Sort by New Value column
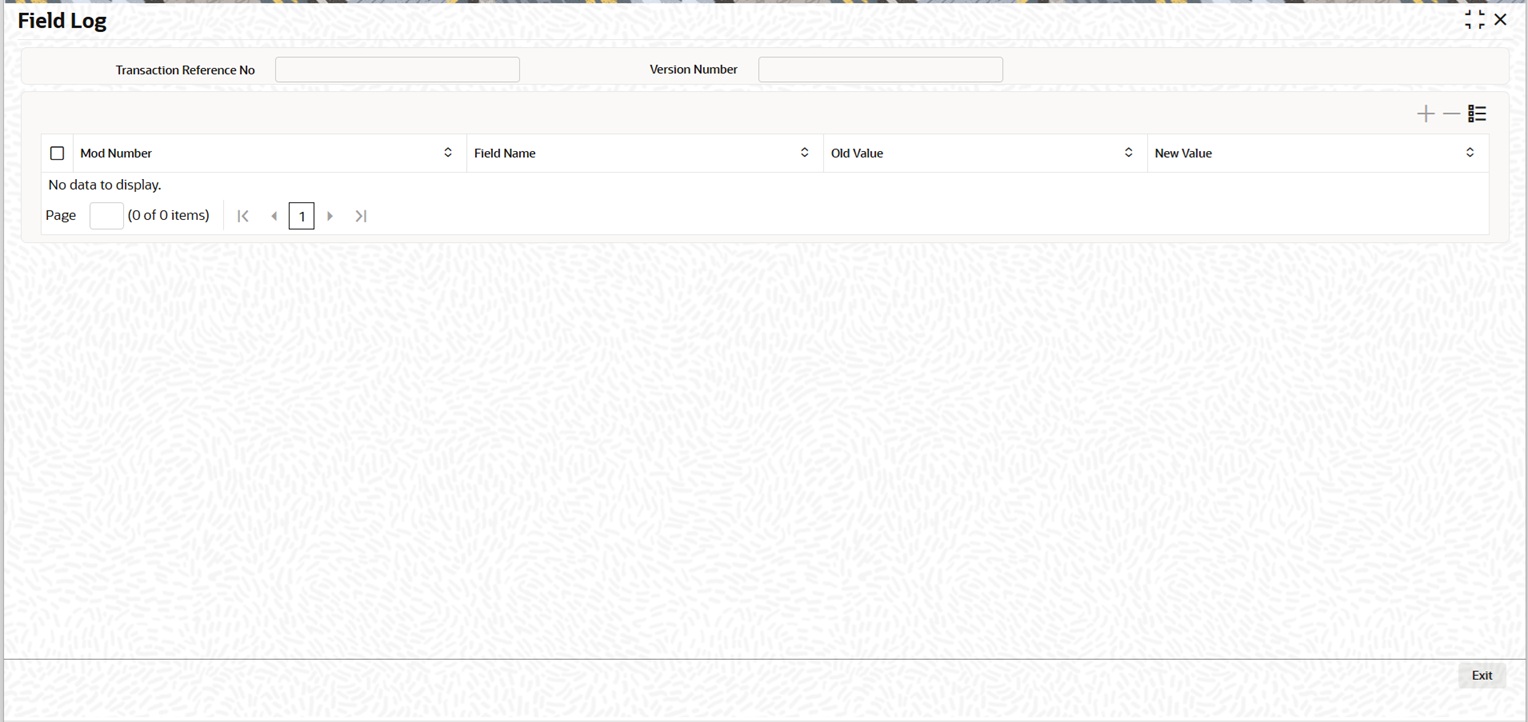This screenshot has width=1528, height=722. [1470, 153]
